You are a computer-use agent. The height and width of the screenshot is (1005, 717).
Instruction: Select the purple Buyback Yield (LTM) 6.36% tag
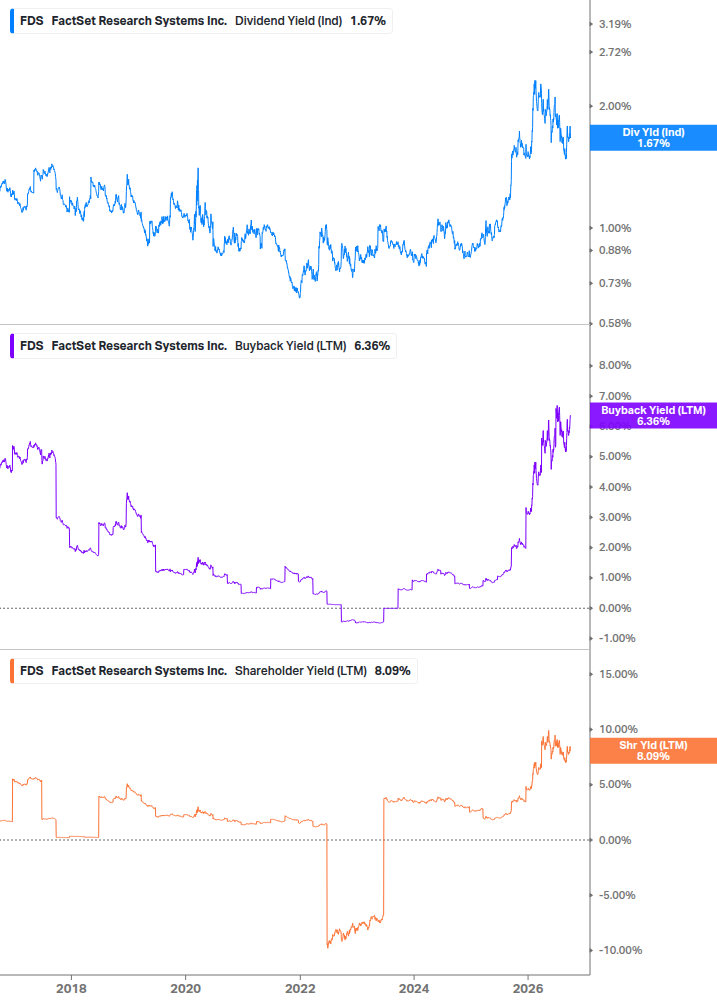(x=653, y=416)
